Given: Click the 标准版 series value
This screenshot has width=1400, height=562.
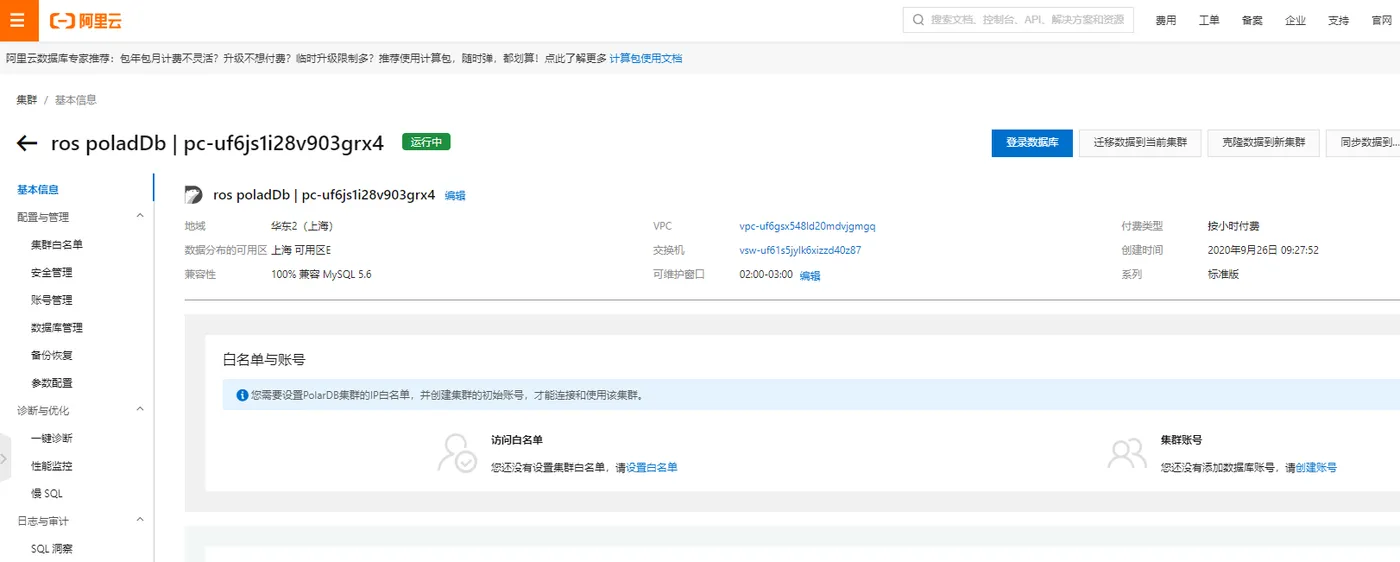Looking at the screenshot, I should coord(1223,274).
